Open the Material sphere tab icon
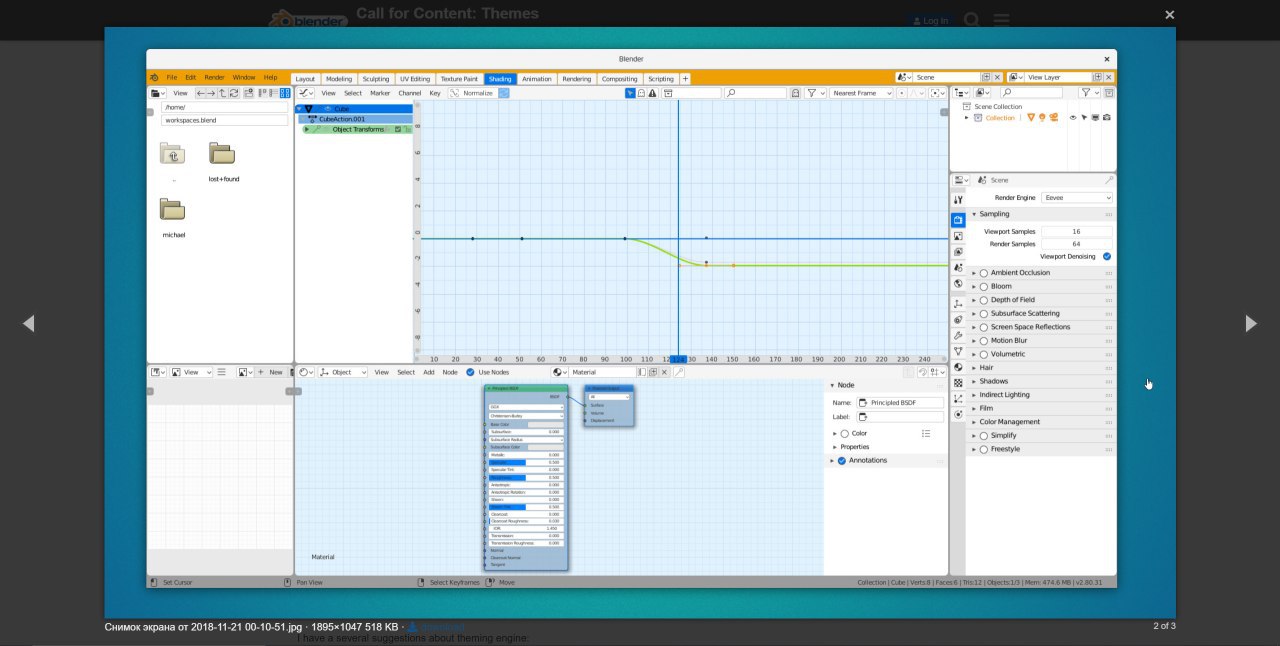 click(958, 367)
